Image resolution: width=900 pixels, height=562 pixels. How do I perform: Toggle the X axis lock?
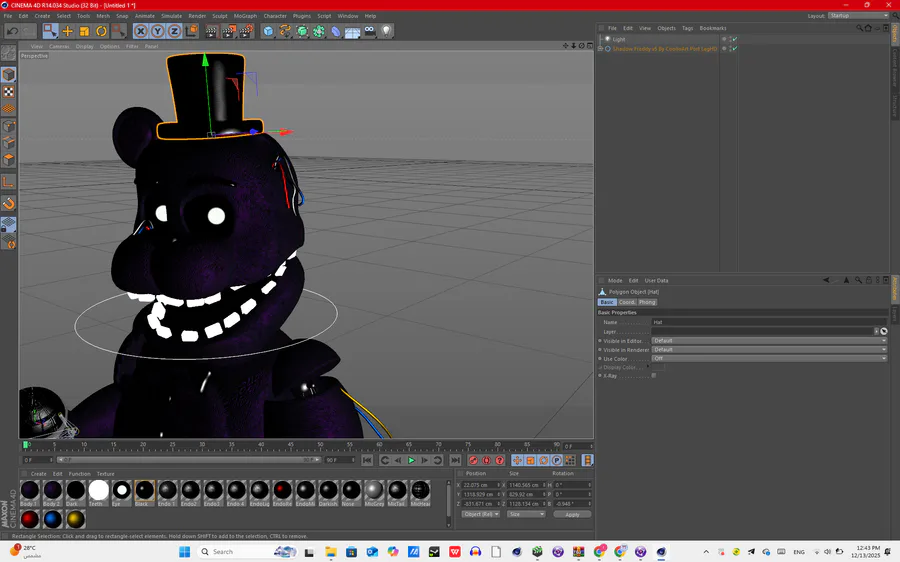click(x=141, y=31)
